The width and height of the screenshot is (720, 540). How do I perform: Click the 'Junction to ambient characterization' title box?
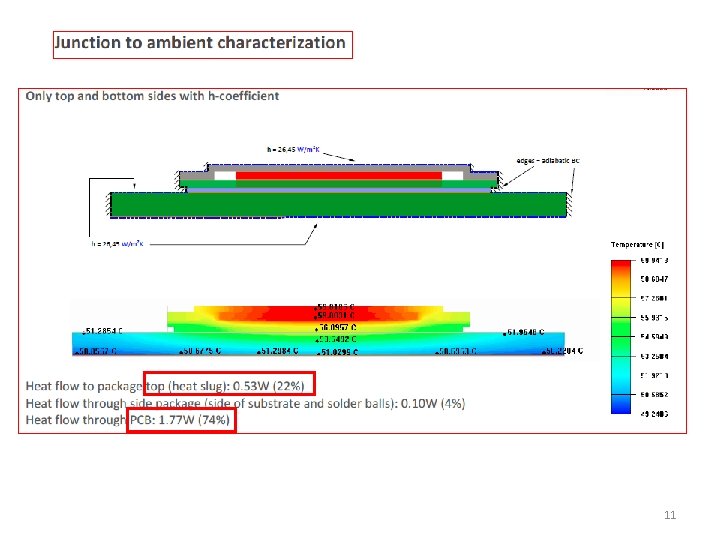(x=202, y=45)
